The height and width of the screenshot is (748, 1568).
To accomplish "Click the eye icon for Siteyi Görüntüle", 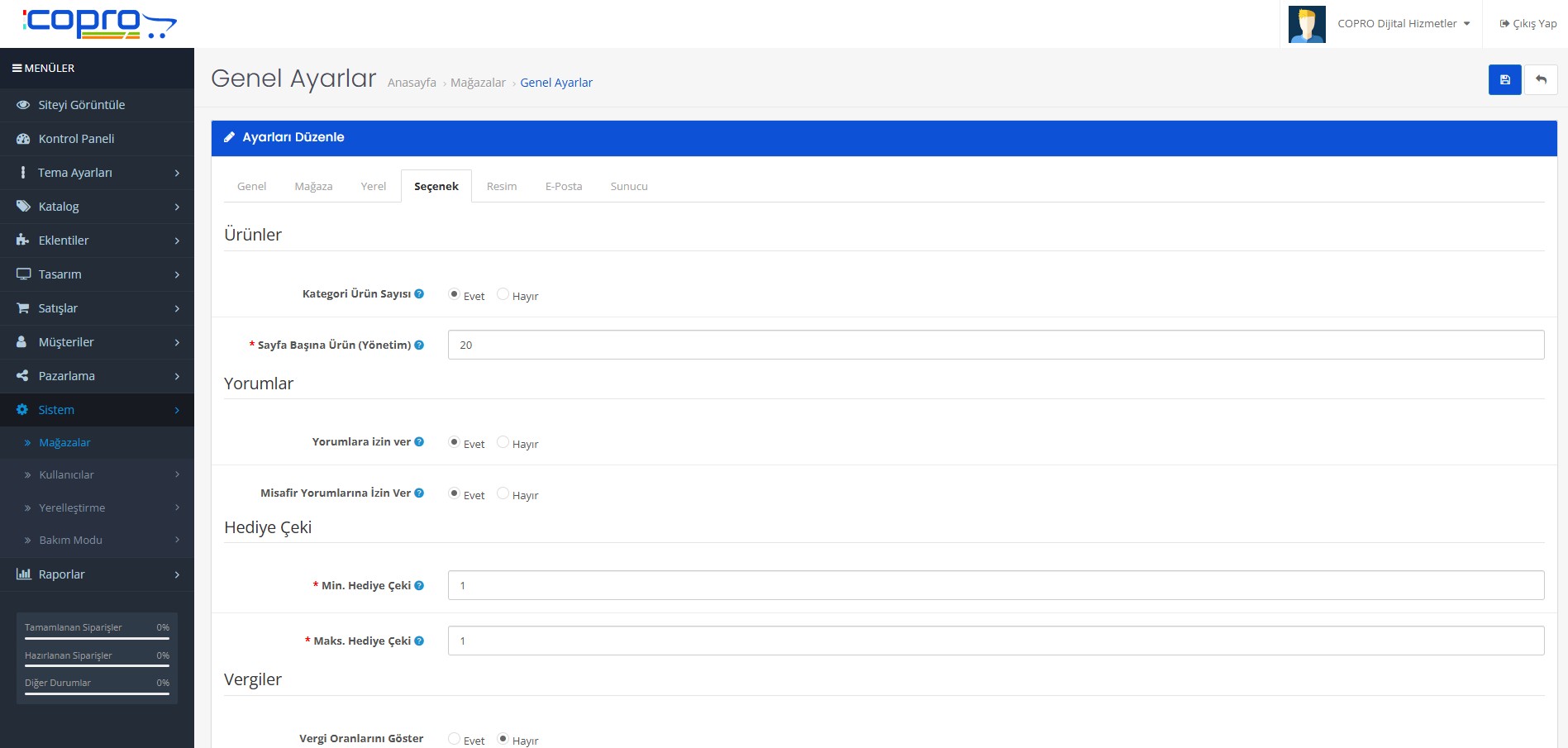I will [x=23, y=105].
